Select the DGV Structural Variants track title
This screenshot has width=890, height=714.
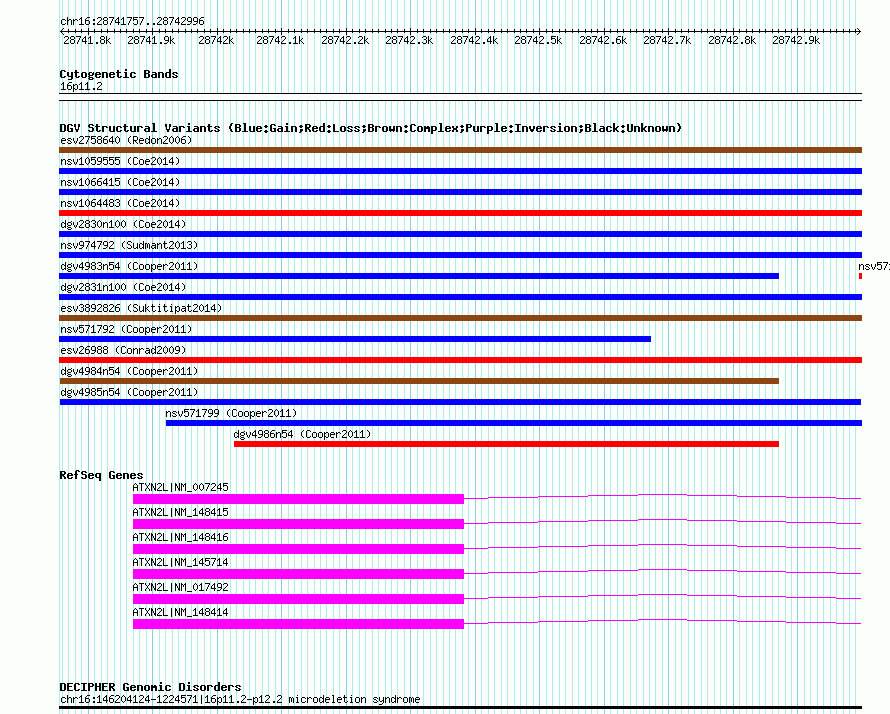[x=371, y=128]
